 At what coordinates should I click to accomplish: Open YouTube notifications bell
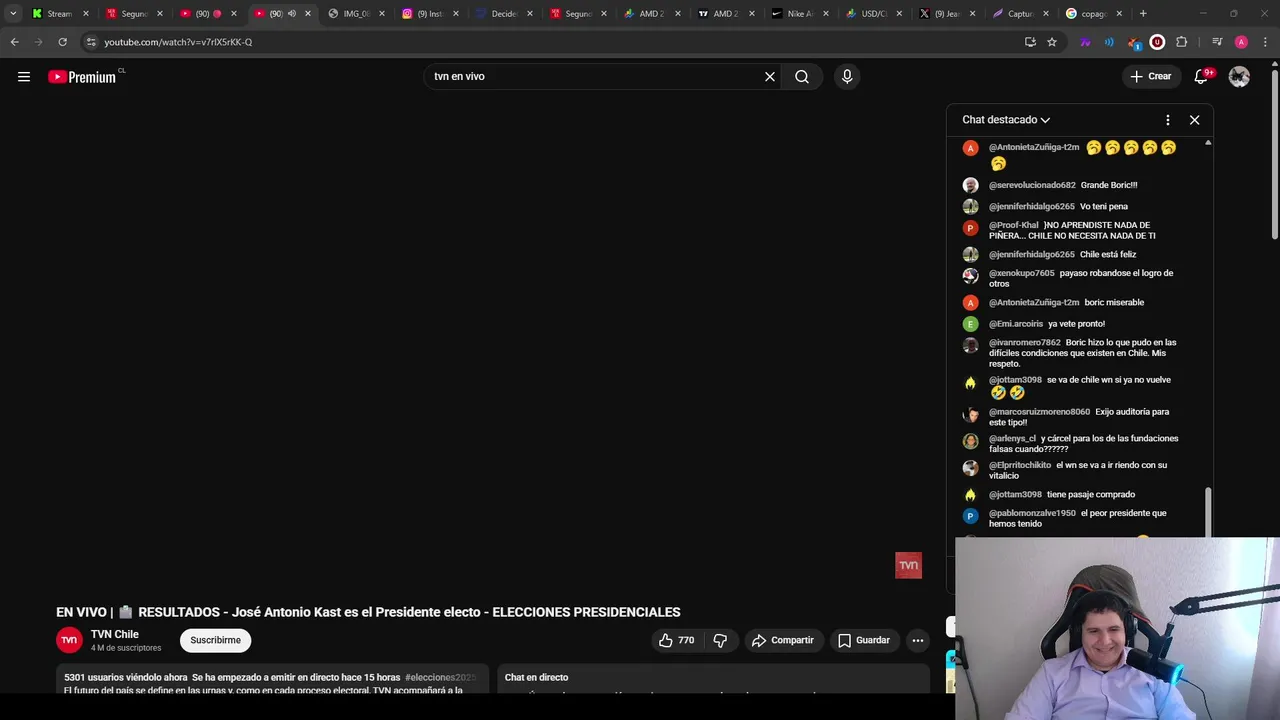[x=1202, y=77]
